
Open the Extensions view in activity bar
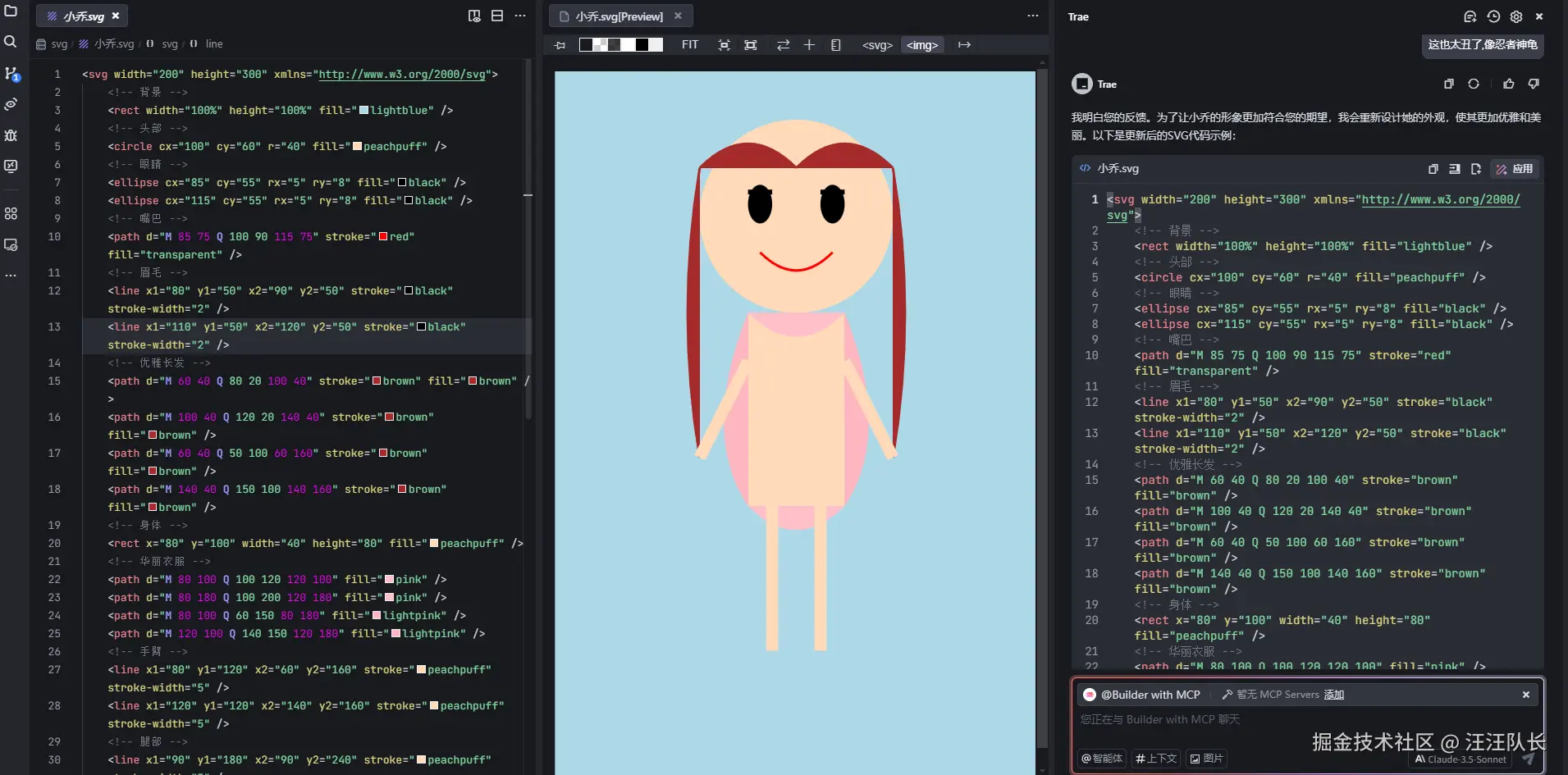(x=11, y=213)
